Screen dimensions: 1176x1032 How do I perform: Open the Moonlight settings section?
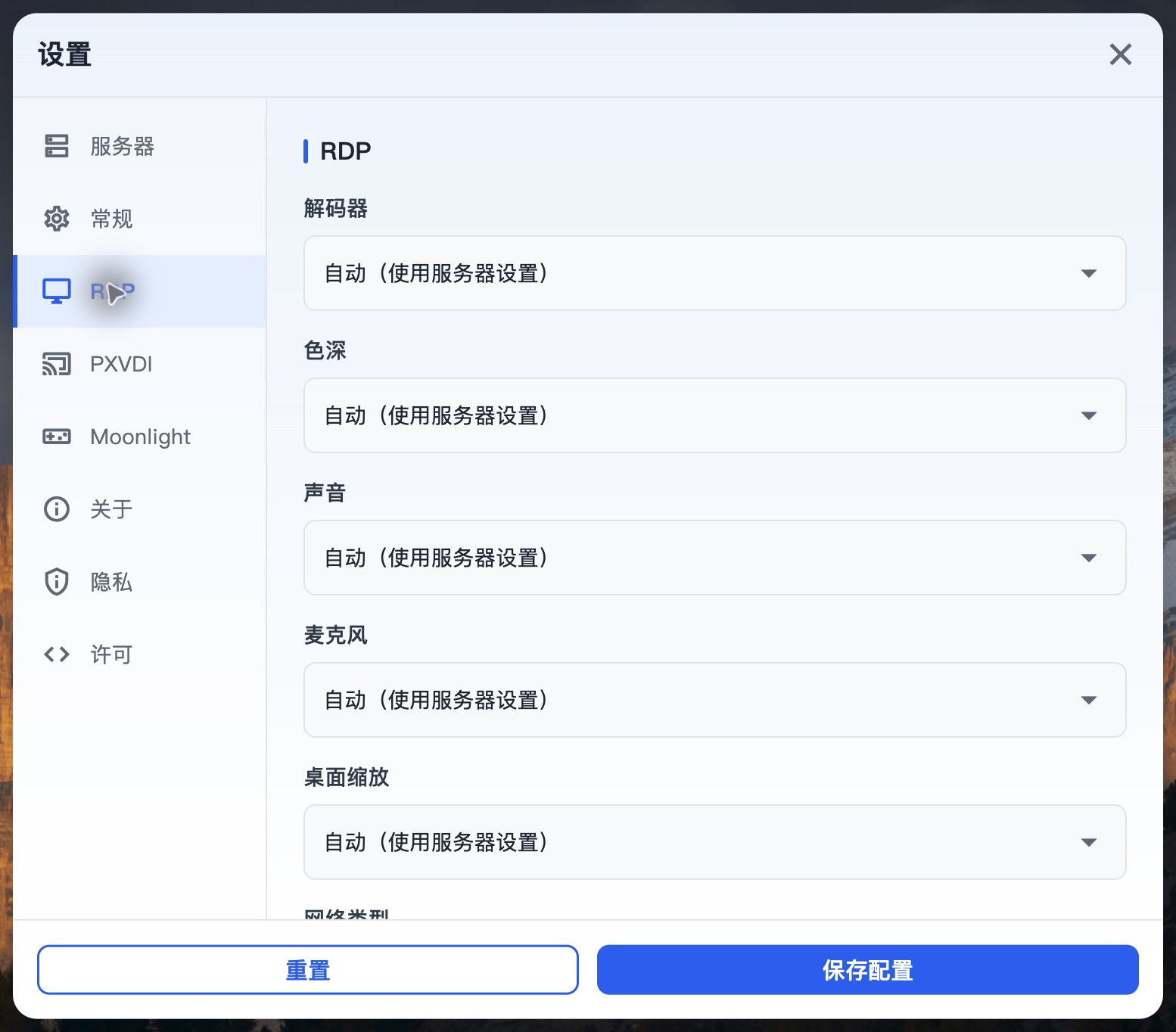[140, 437]
